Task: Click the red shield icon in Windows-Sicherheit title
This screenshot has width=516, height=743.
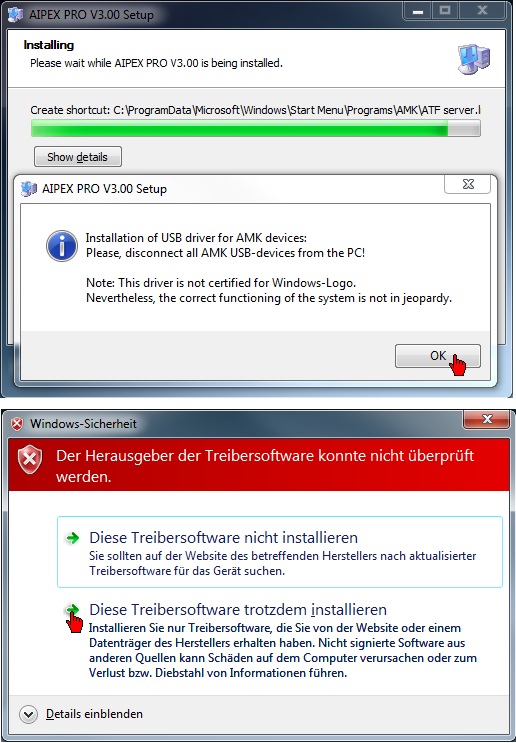Action: pos(17,424)
